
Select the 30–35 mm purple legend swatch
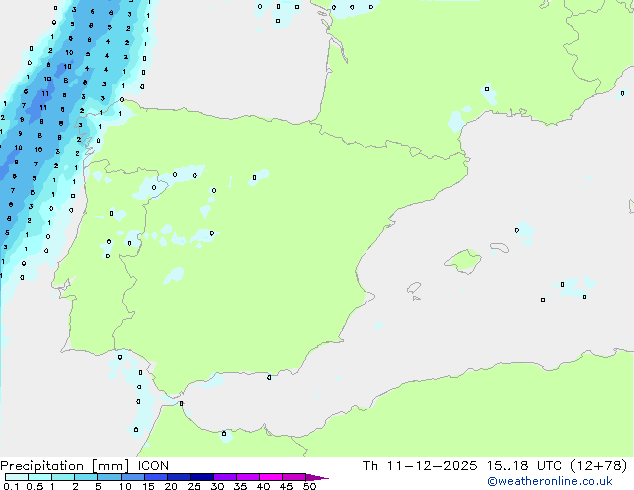pyautogui.click(x=225, y=477)
